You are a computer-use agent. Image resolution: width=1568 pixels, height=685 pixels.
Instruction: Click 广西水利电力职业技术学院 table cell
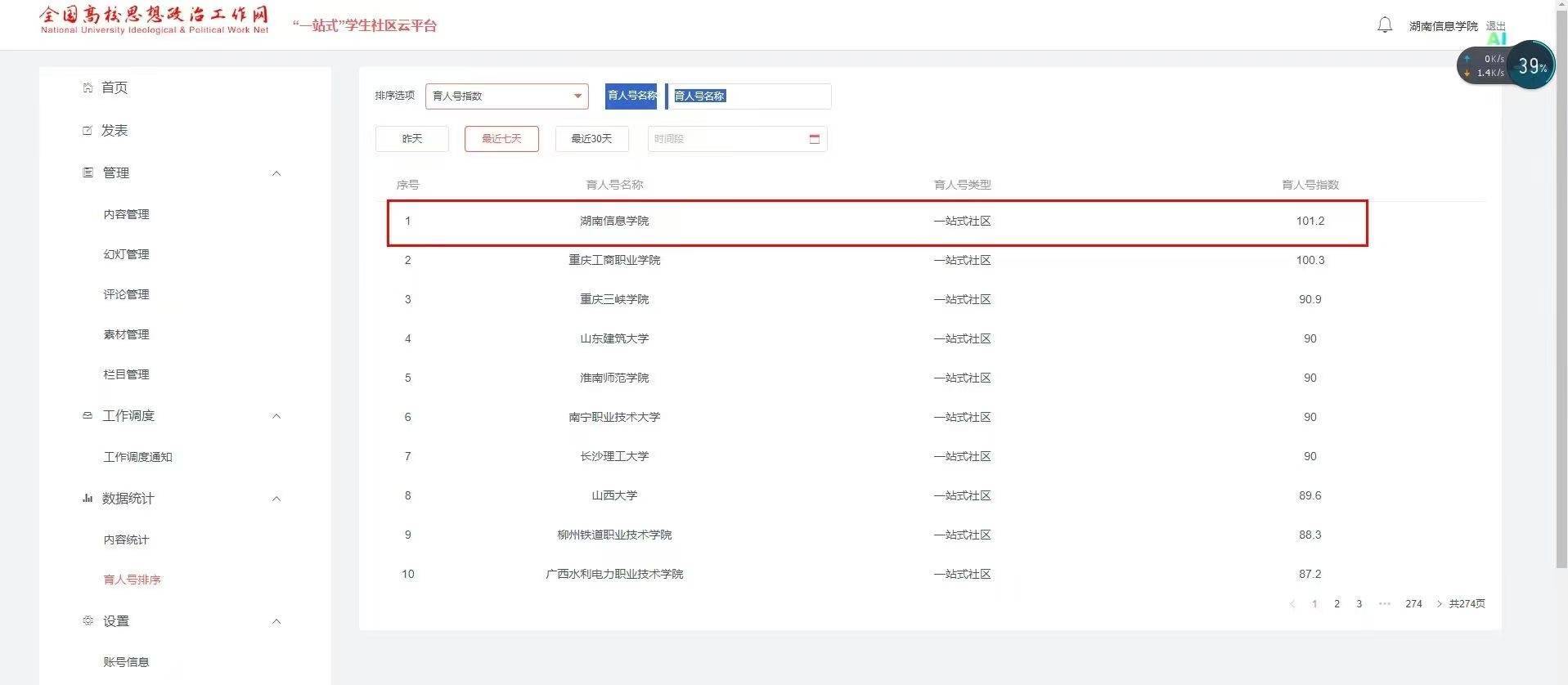coord(614,574)
